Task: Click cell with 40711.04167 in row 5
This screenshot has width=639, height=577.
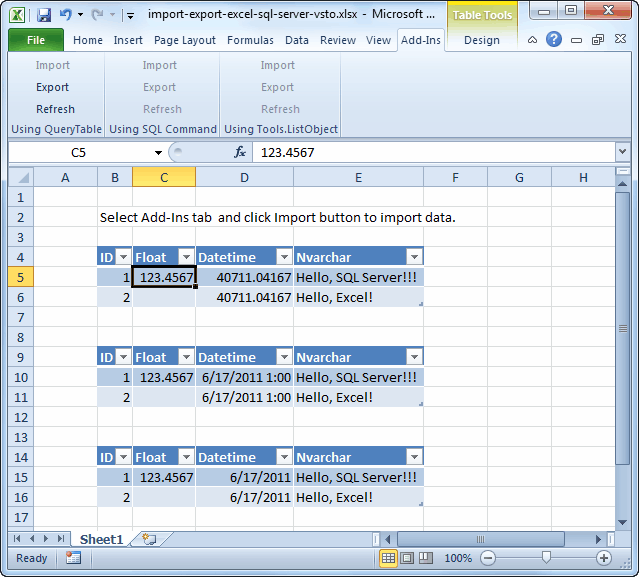Action: point(245,277)
